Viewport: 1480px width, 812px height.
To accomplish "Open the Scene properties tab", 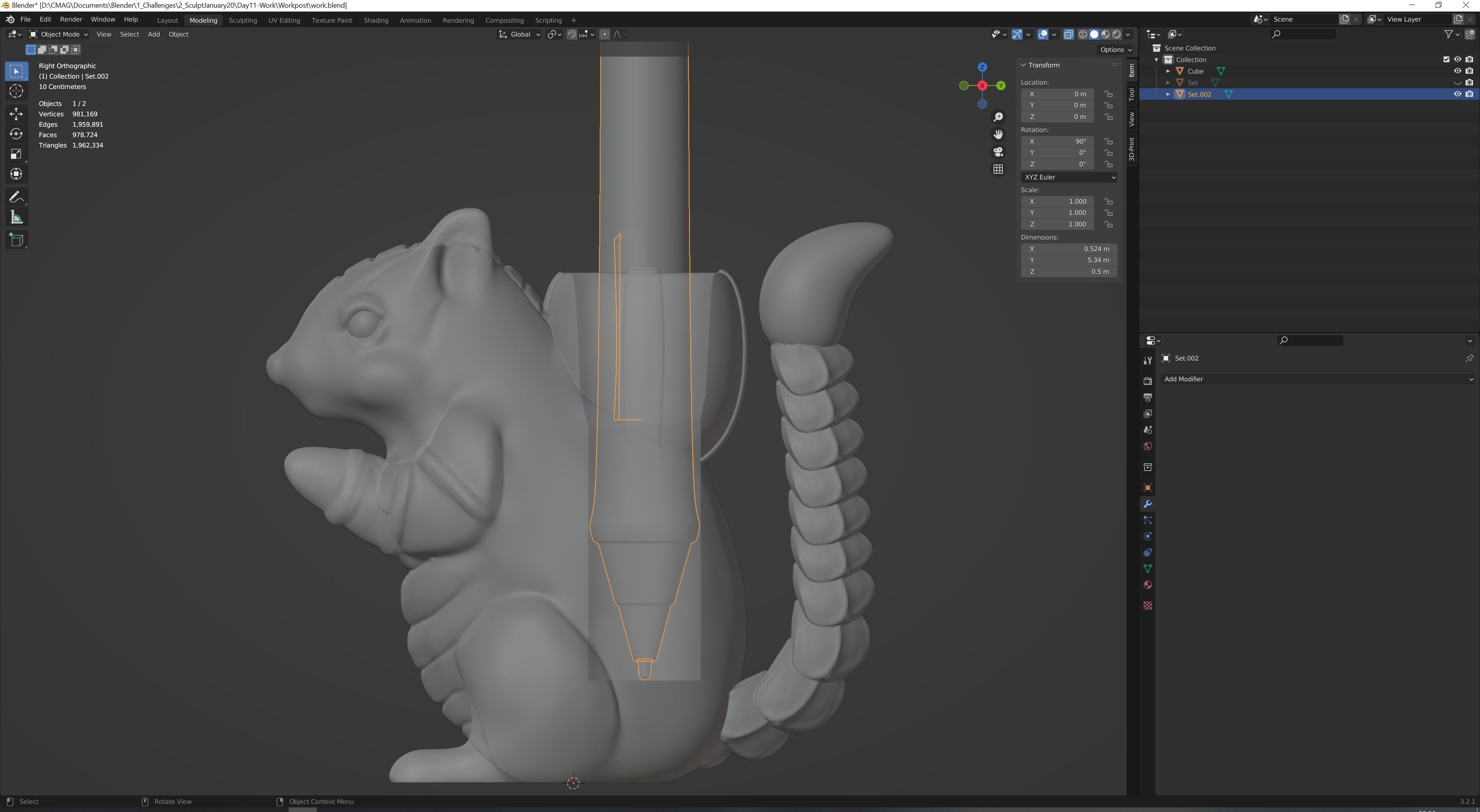I will click(x=1147, y=429).
